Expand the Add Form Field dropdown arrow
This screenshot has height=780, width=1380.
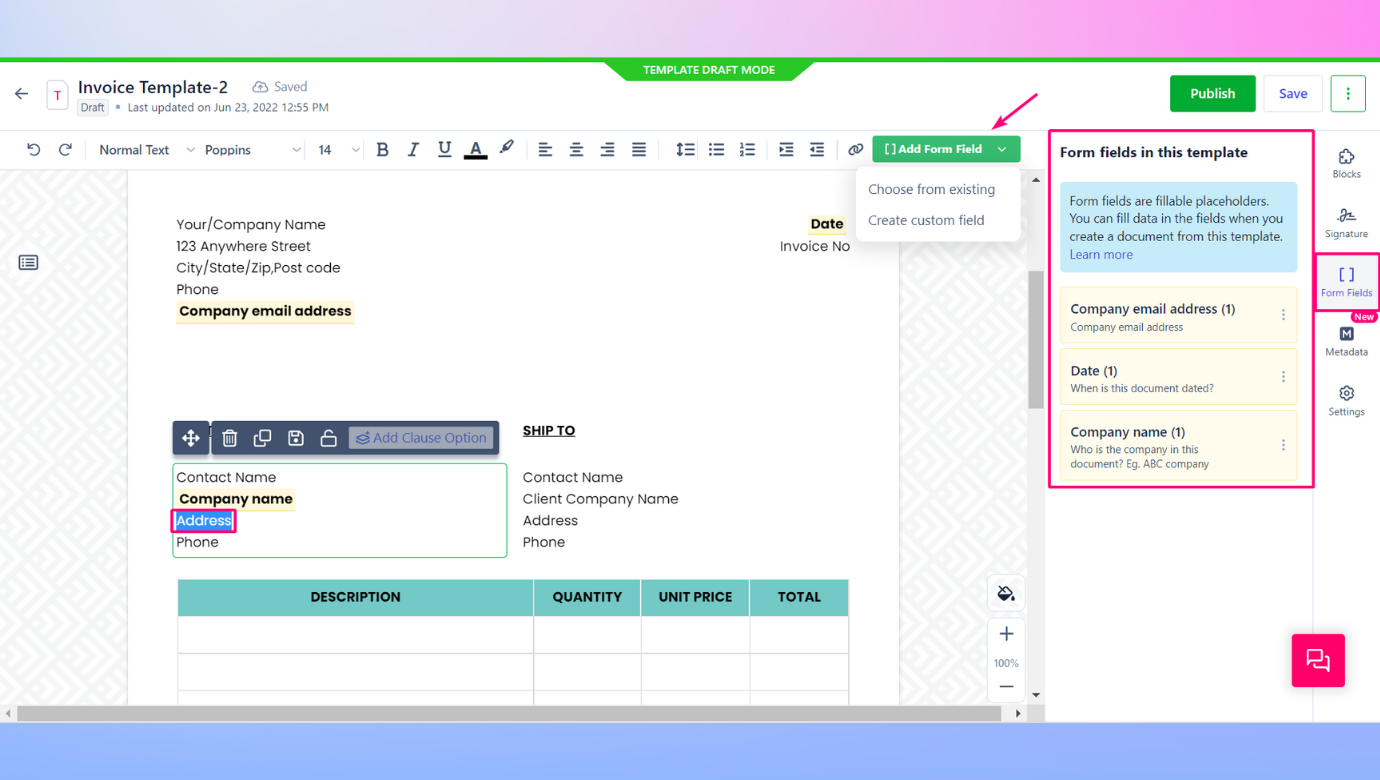(1002, 149)
